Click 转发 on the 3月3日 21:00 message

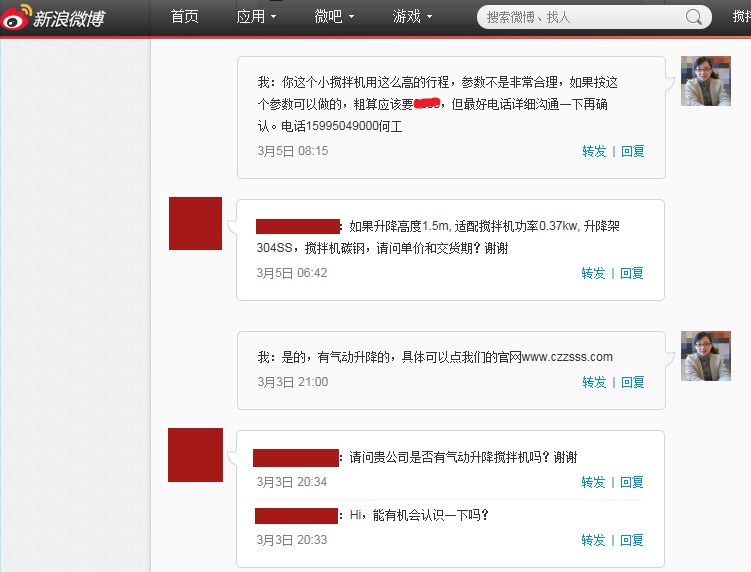[x=594, y=382]
